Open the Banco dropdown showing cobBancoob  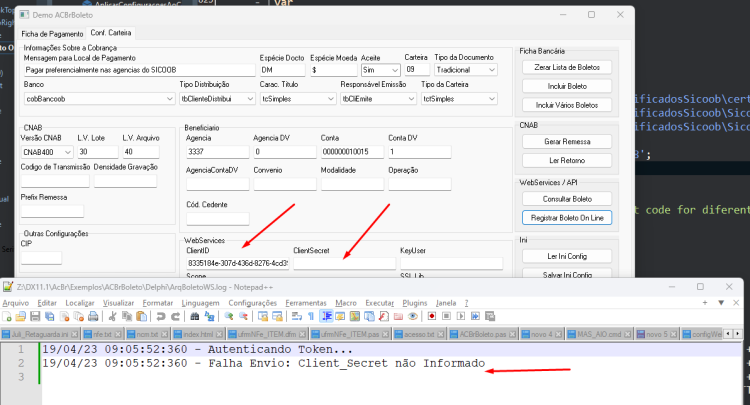[99, 99]
